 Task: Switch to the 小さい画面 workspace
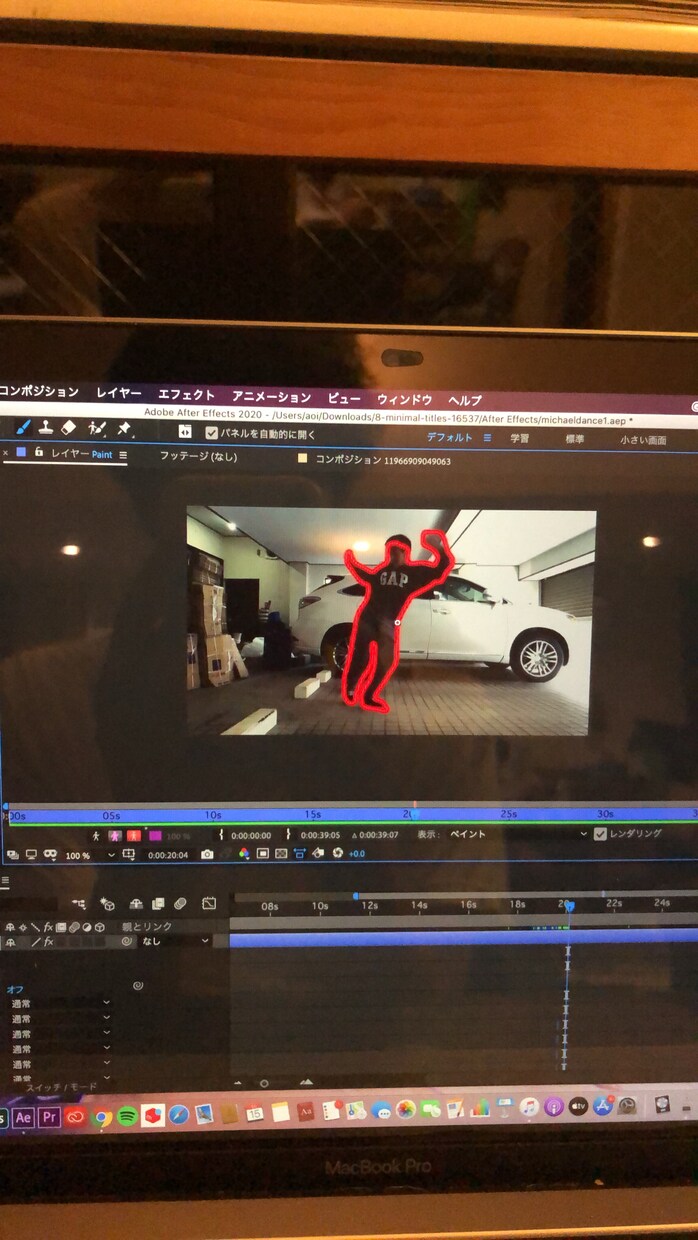[643, 440]
